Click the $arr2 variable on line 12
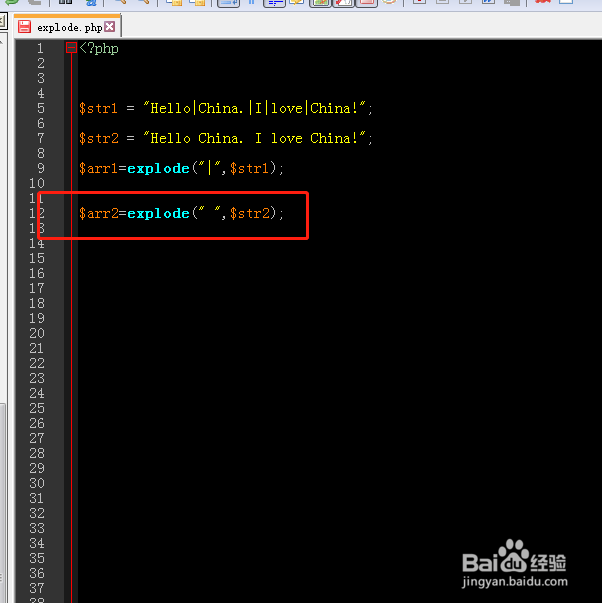This screenshot has height=603, width=602. click(99, 213)
